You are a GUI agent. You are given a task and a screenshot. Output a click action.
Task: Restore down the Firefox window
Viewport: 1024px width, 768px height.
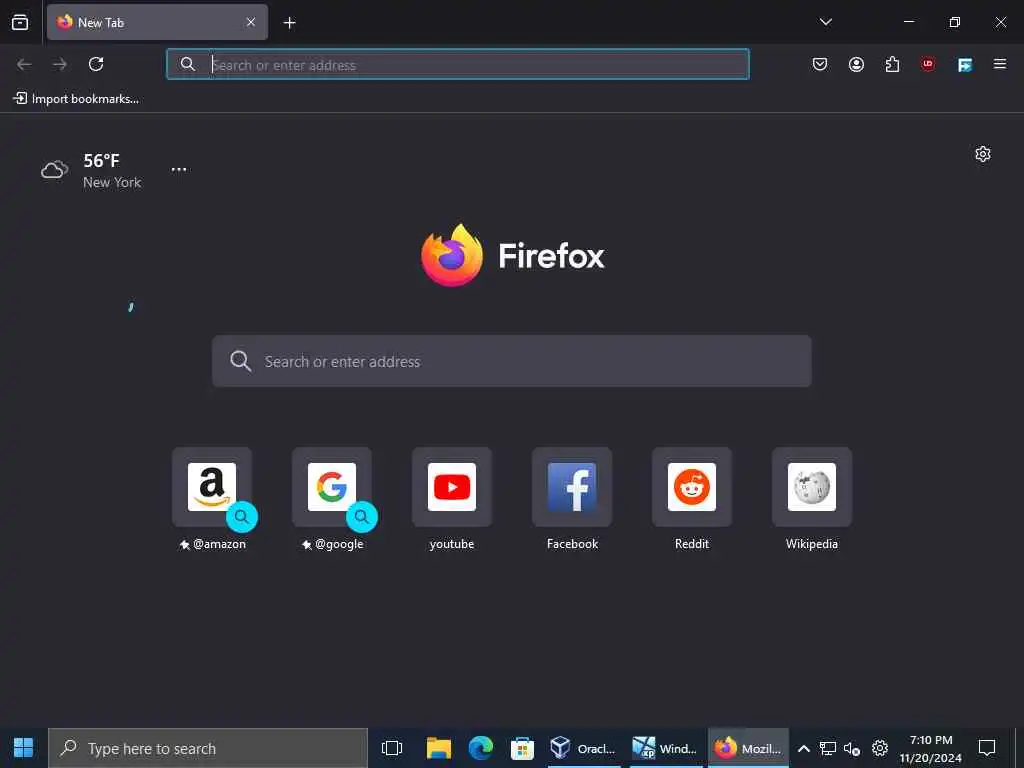pyautogui.click(x=955, y=22)
